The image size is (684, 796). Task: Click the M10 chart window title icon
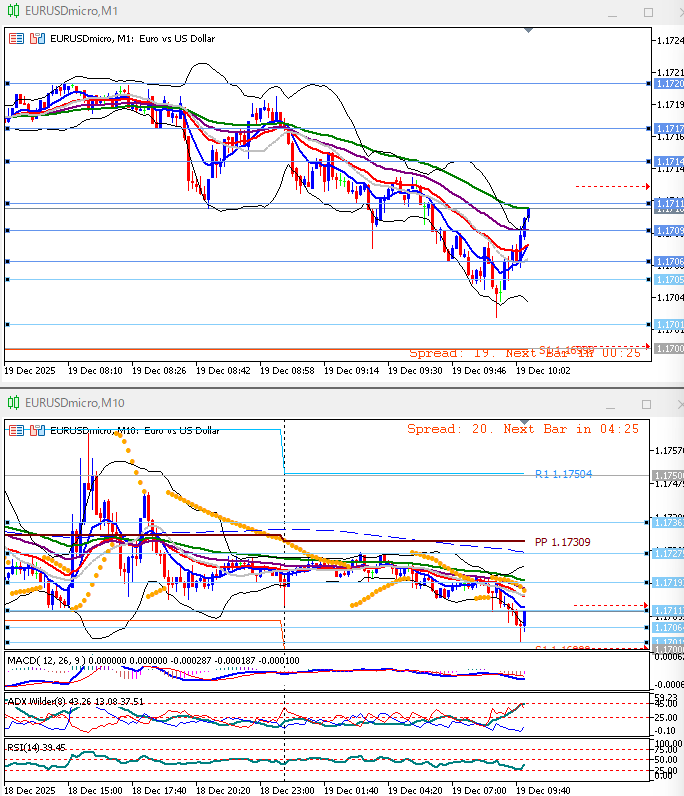click(x=14, y=402)
